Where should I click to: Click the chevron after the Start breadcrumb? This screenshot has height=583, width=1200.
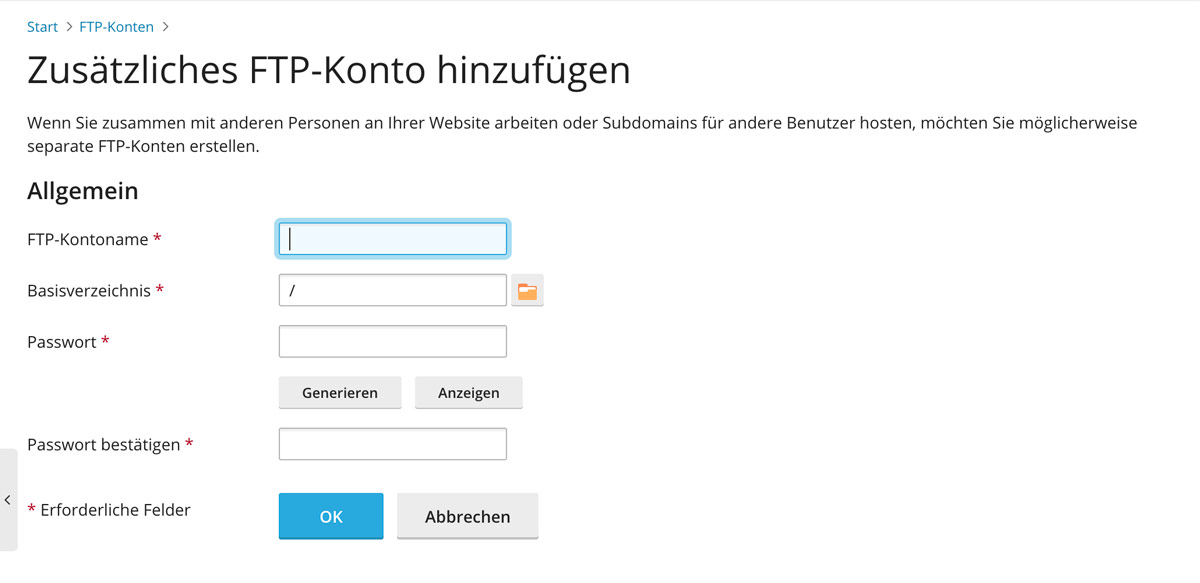click(x=69, y=27)
